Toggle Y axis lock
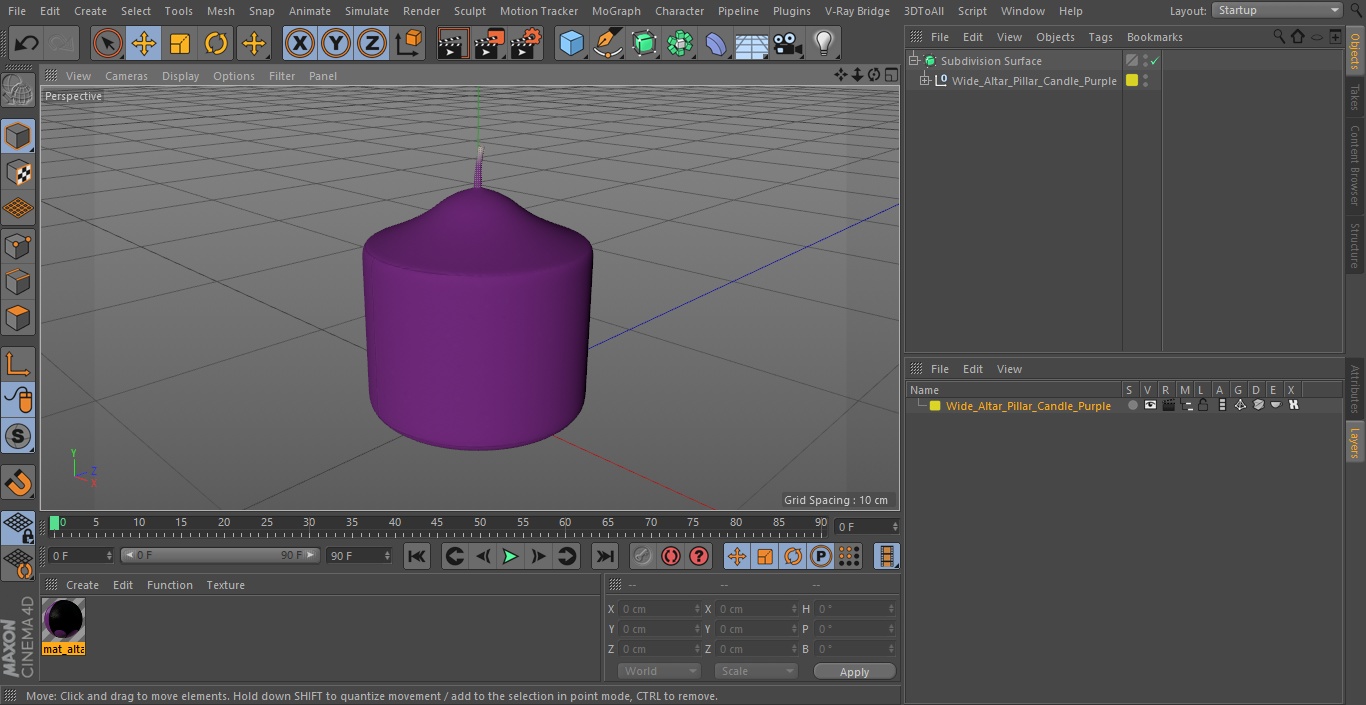1366x705 pixels. click(335, 43)
